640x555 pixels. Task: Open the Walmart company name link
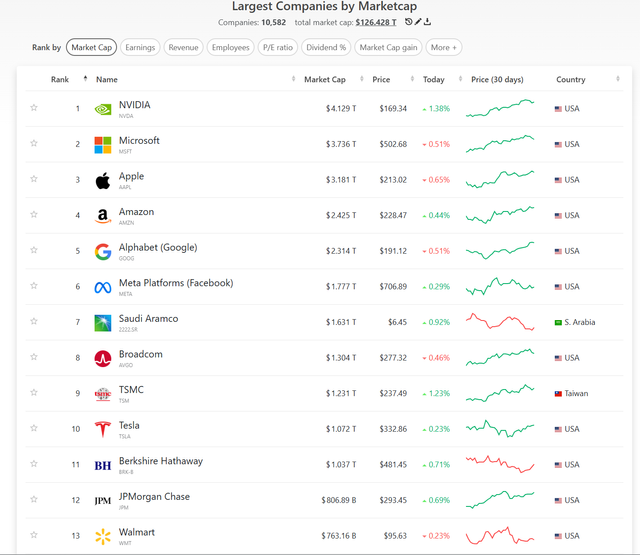137,532
